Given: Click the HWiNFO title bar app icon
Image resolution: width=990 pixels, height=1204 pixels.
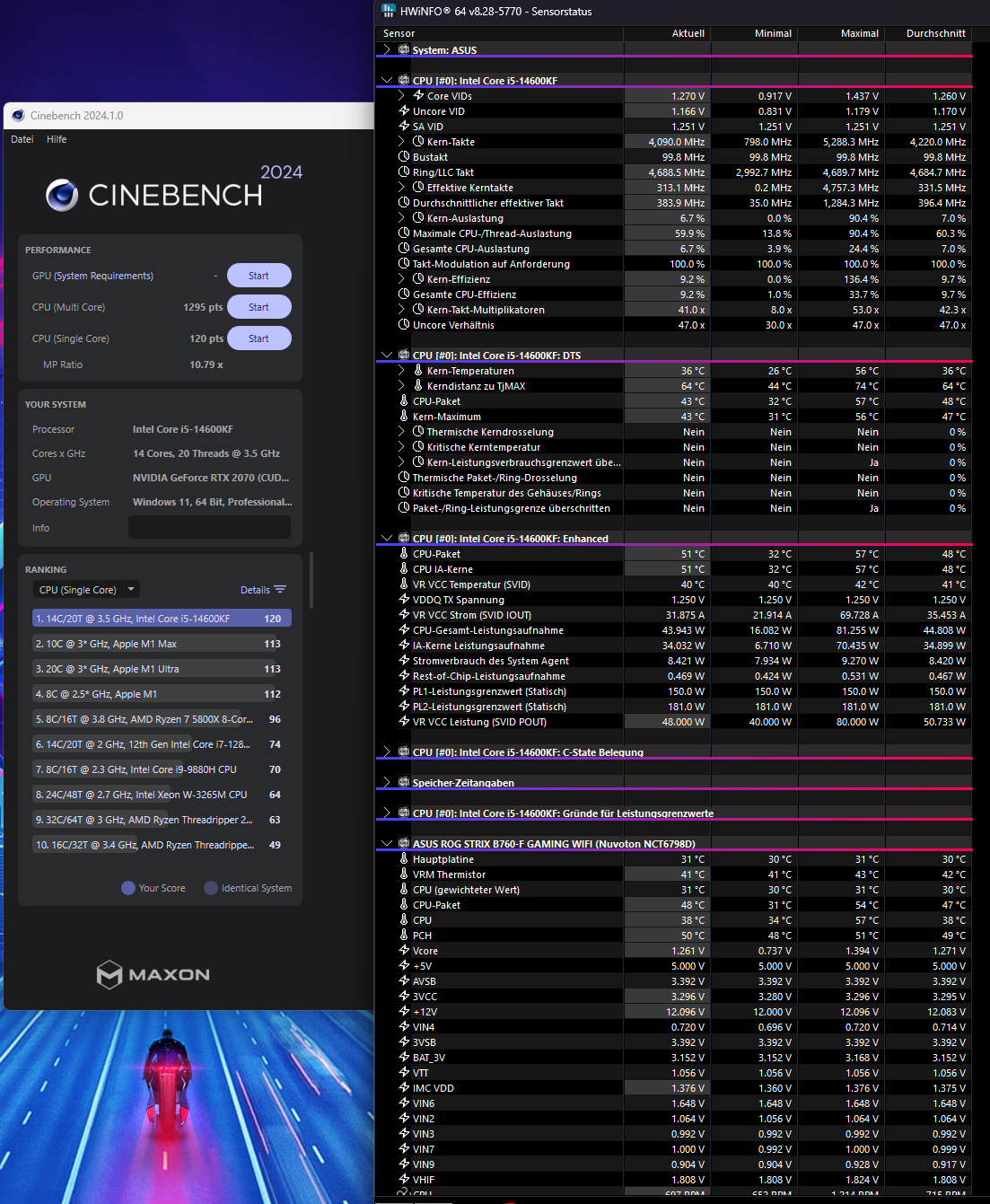Looking at the screenshot, I should 388,11.
